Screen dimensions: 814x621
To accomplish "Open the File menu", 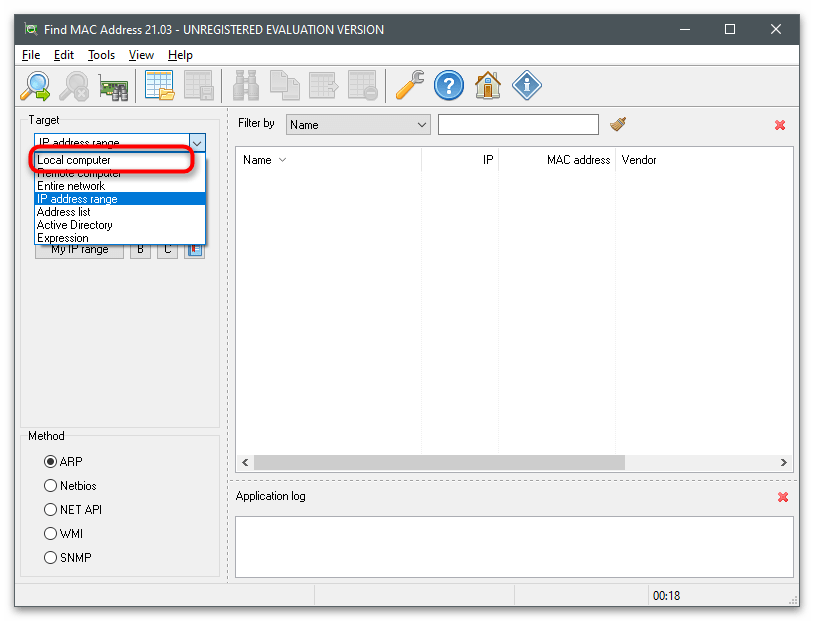I will tap(31, 55).
